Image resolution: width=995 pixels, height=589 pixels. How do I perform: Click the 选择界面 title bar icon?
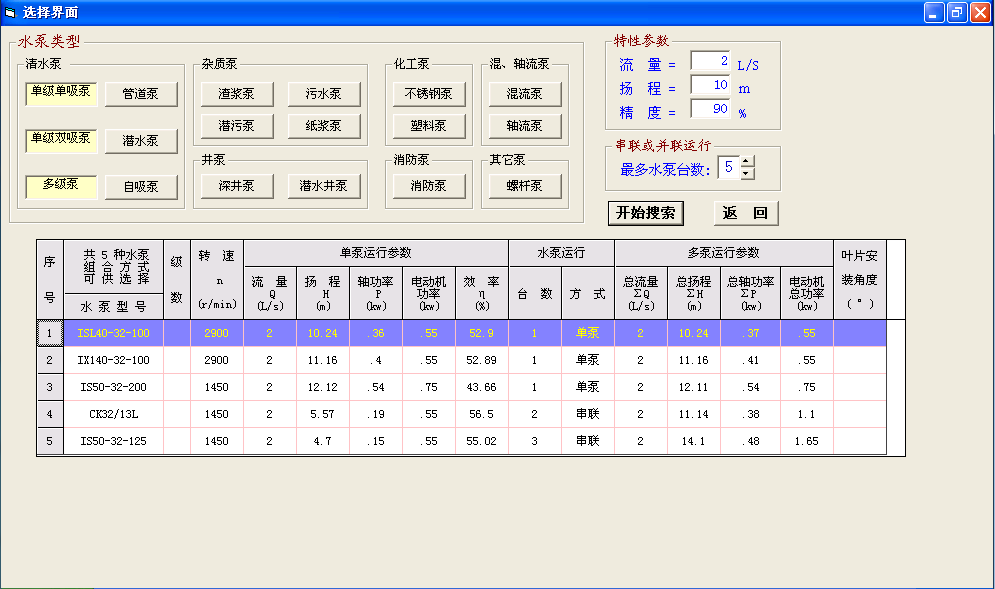tap(10, 13)
